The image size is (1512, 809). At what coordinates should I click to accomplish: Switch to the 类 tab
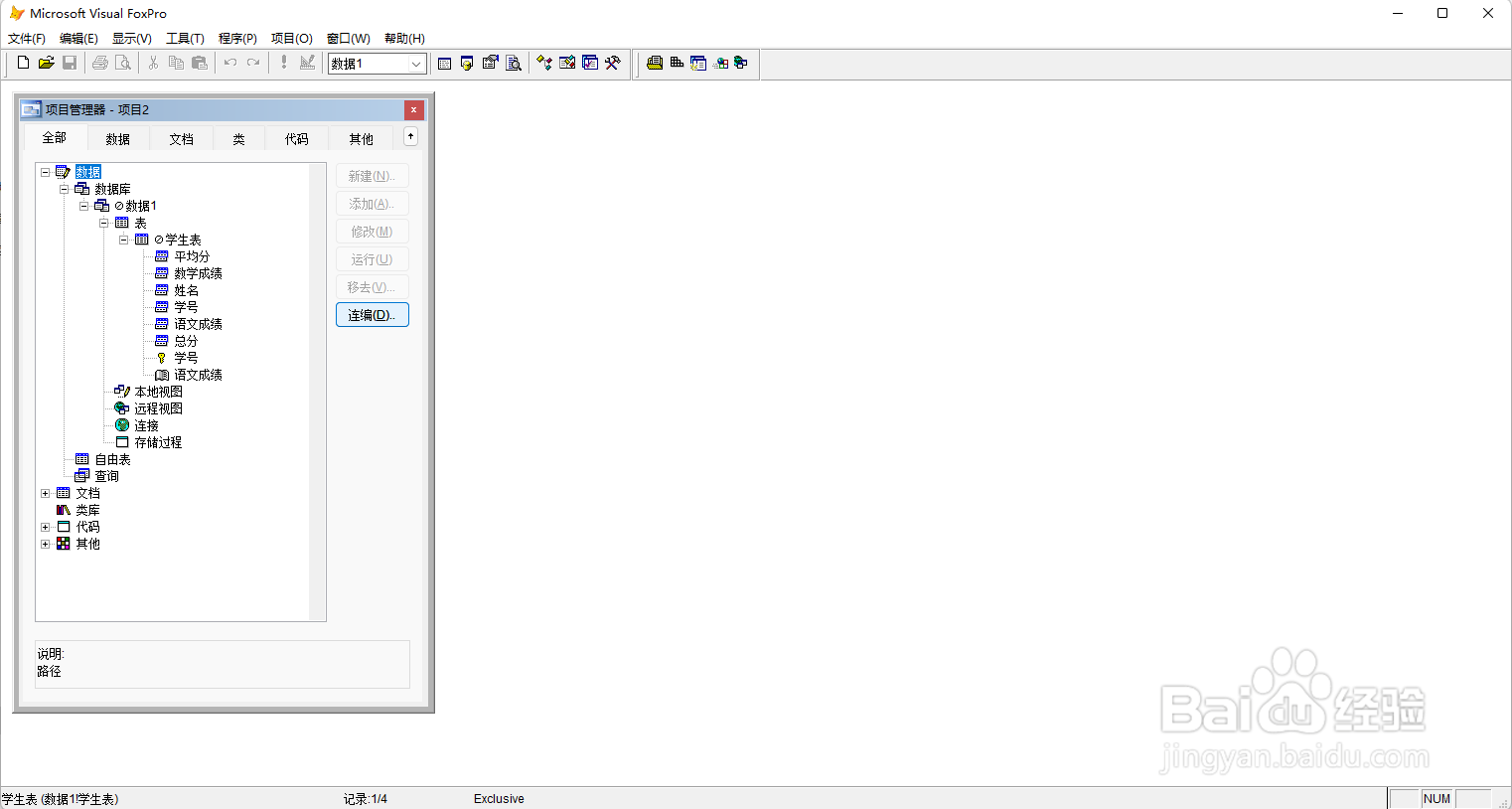pyautogui.click(x=239, y=139)
